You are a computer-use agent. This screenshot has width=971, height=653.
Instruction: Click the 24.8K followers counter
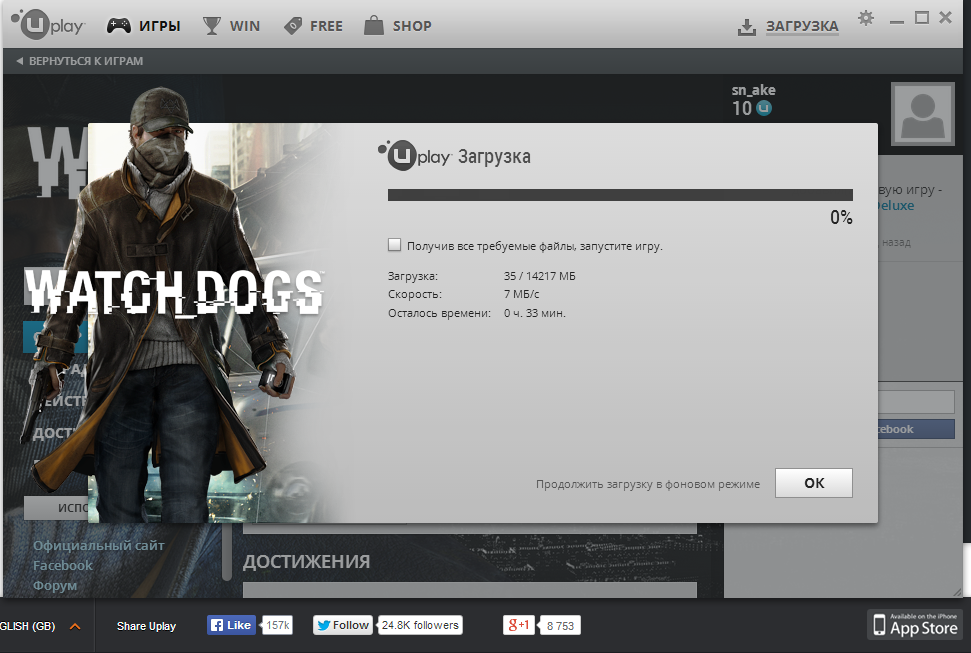(420, 625)
